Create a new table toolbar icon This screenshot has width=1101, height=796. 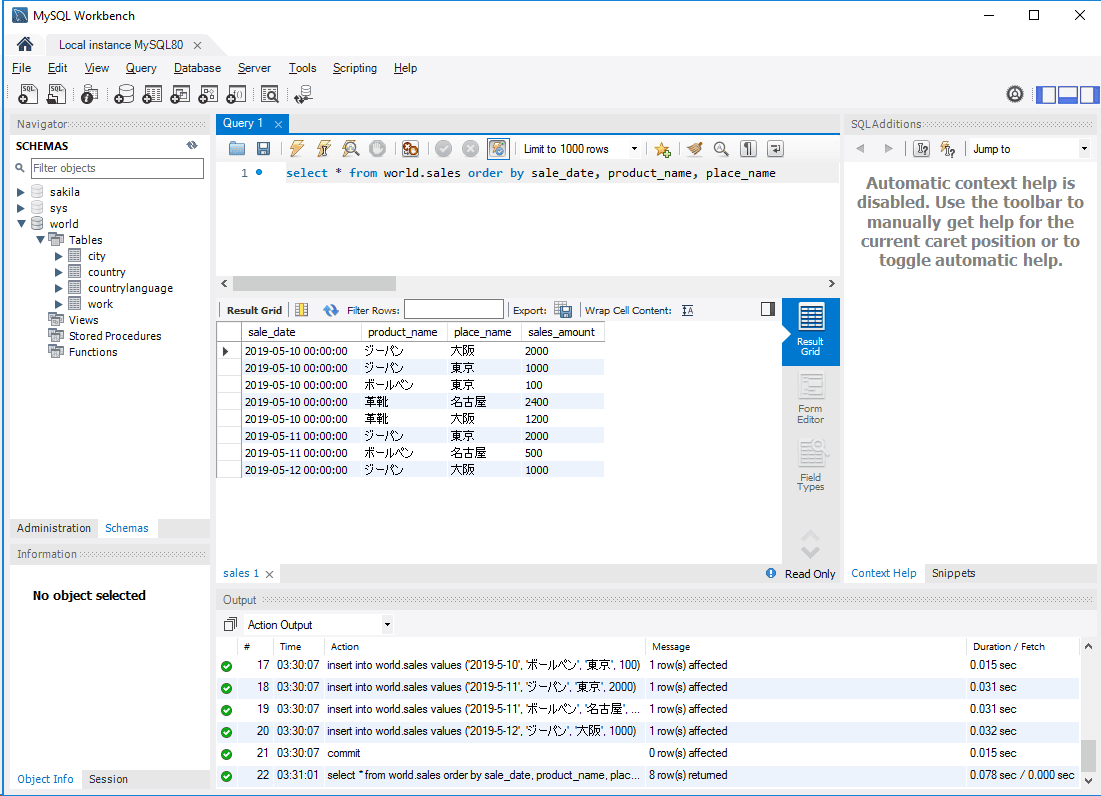152,94
